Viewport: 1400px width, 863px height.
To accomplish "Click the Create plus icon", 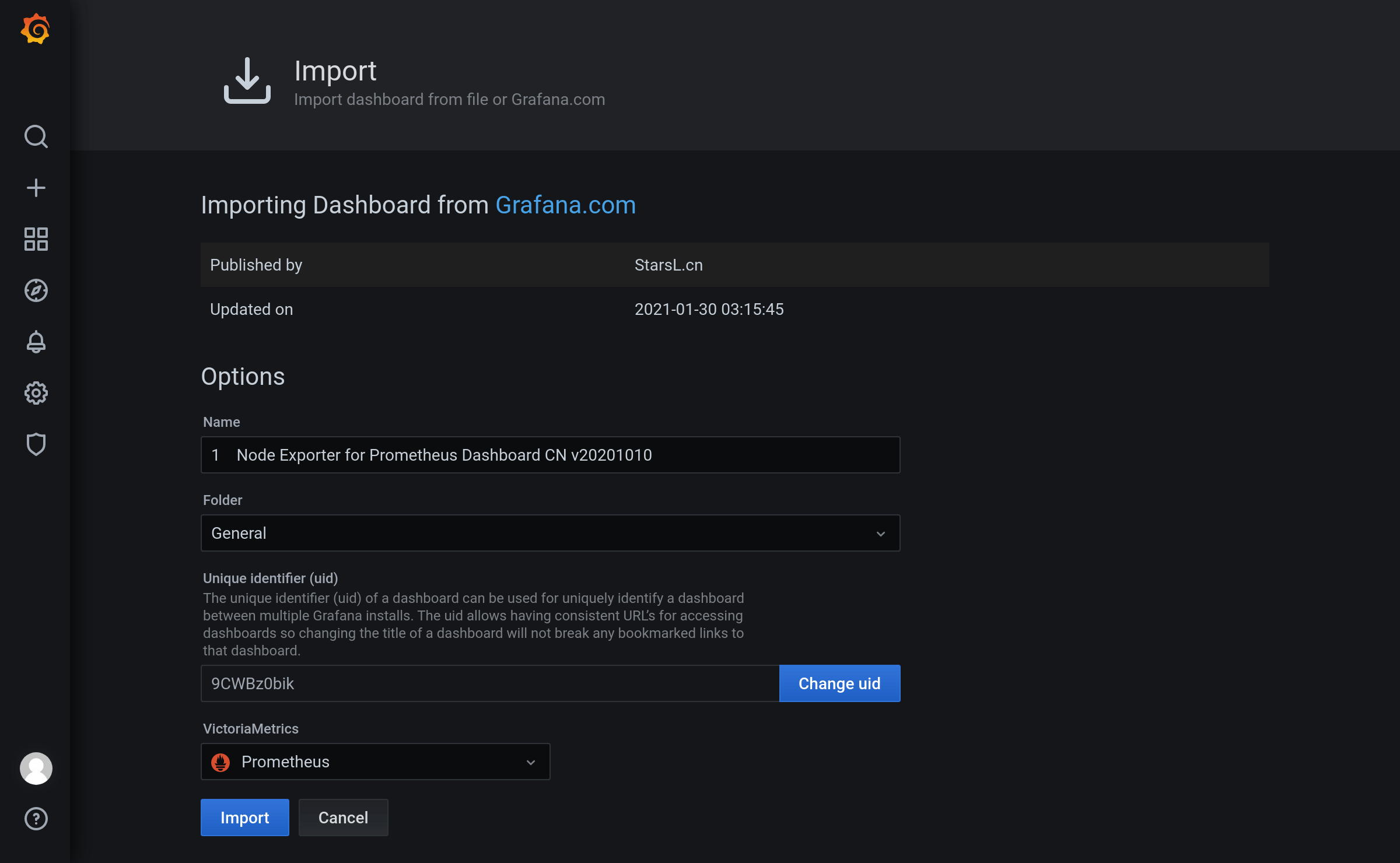I will (36, 188).
